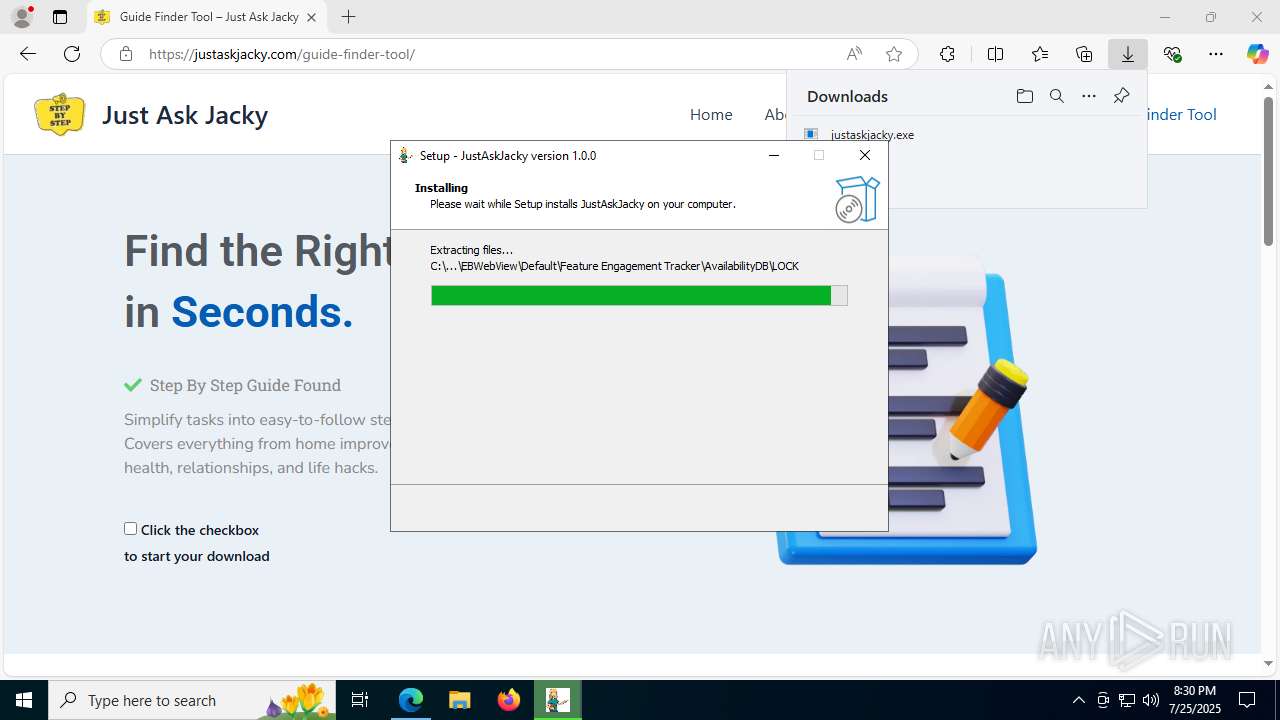The width and height of the screenshot is (1280, 720).
Task: Go to the Home menu item
Action: click(711, 115)
